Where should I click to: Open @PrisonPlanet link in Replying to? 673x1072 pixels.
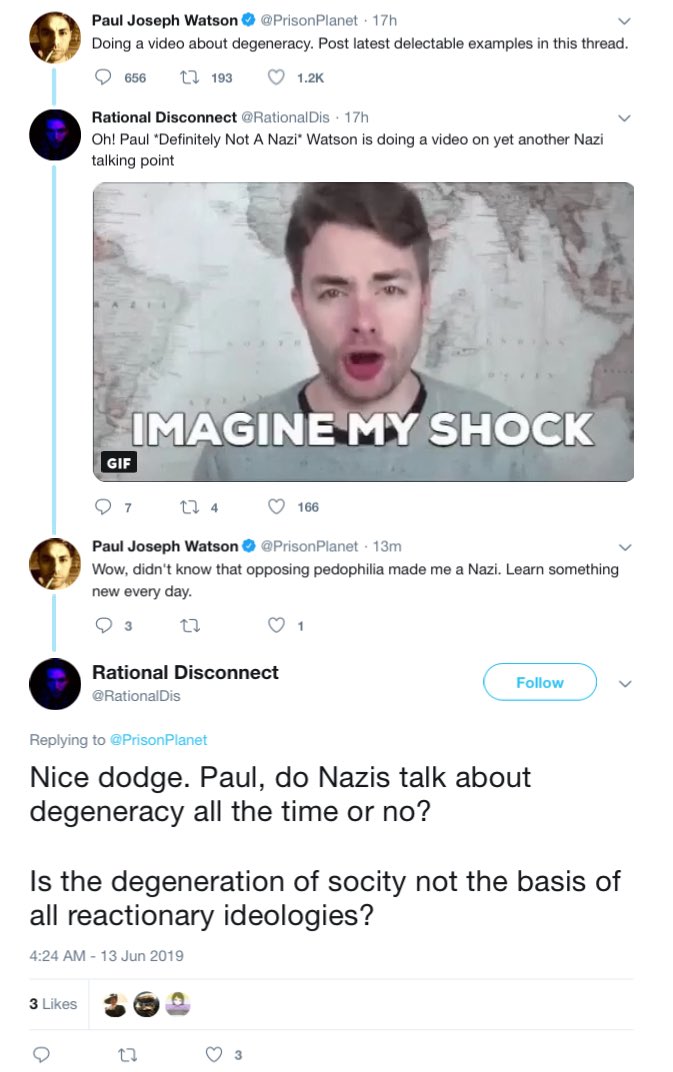(158, 740)
